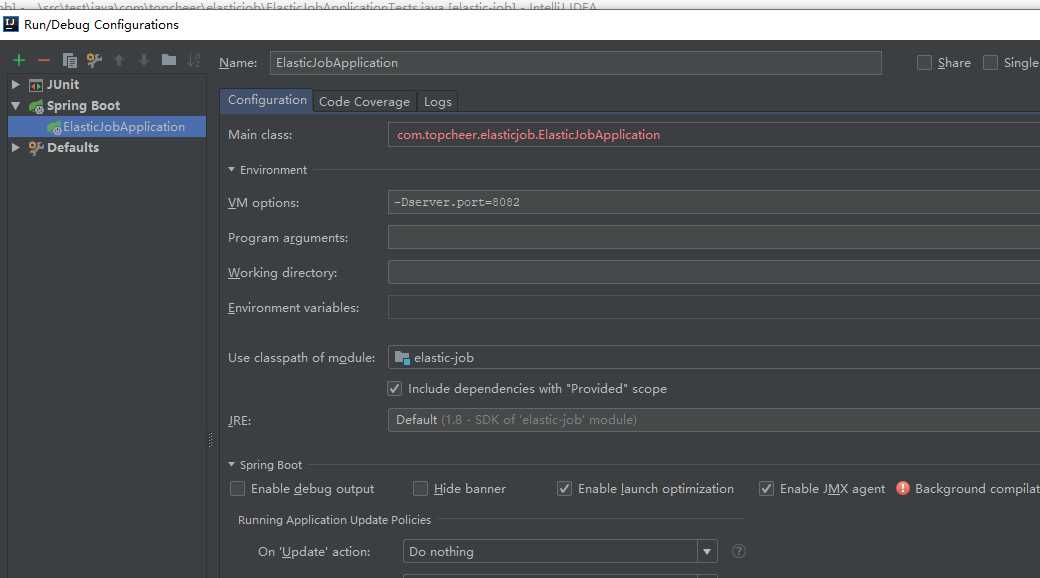The height and width of the screenshot is (578, 1040).
Task: Click the Working directory field
Action: tap(714, 273)
